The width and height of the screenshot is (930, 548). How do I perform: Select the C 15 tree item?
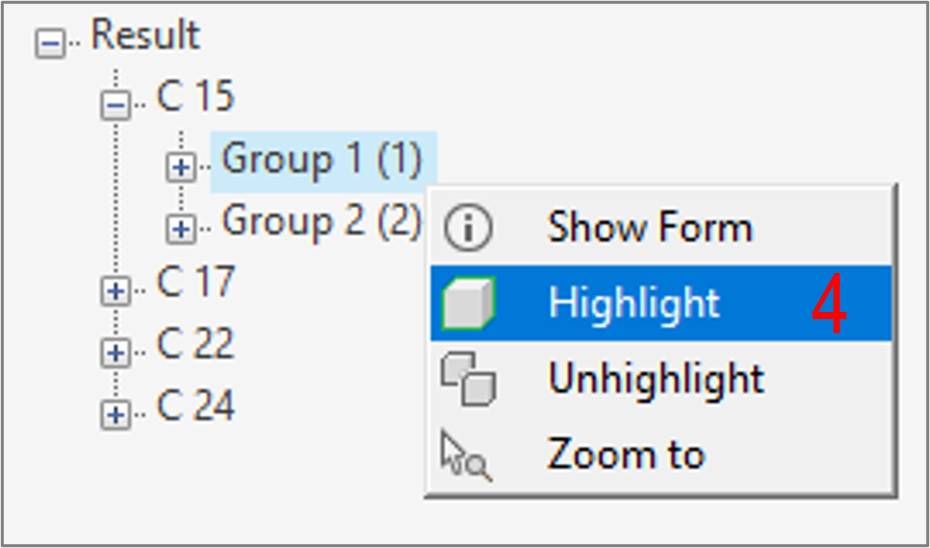195,97
